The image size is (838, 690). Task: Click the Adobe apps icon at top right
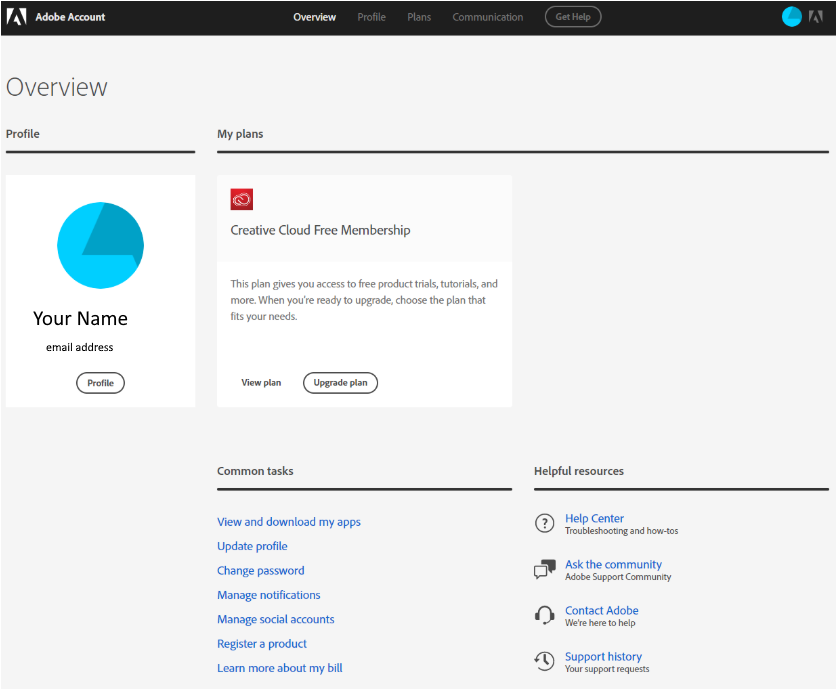tap(816, 17)
